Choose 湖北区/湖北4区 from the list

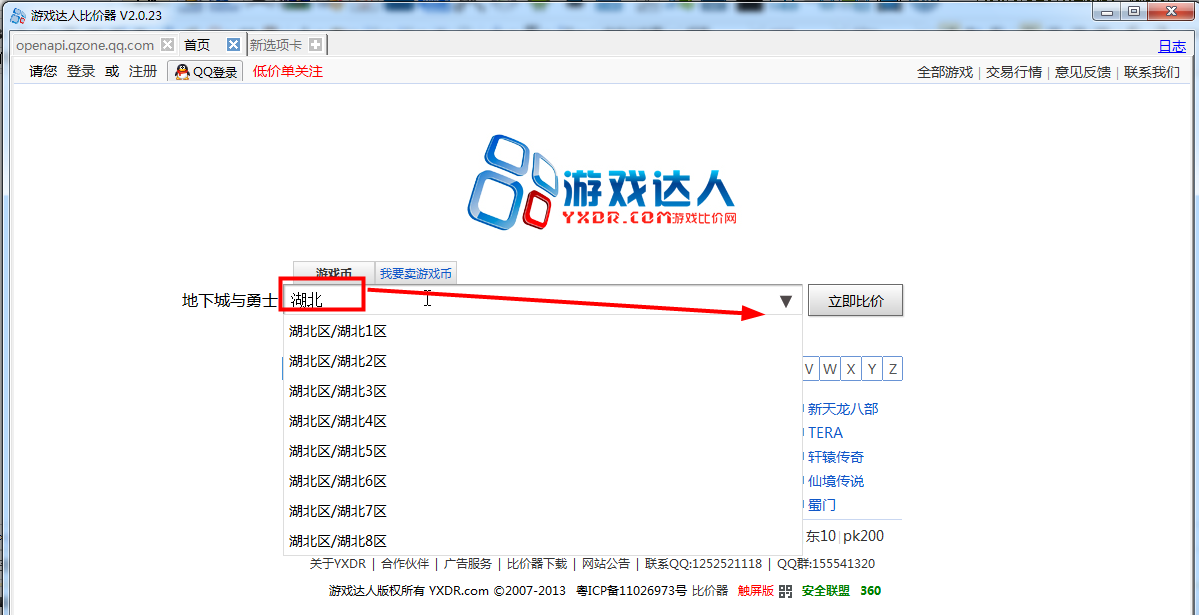pos(543,421)
